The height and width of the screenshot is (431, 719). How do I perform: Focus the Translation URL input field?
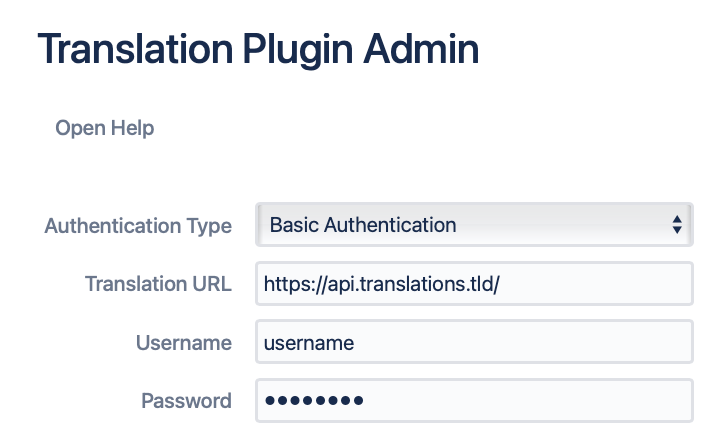[x=473, y=284]
